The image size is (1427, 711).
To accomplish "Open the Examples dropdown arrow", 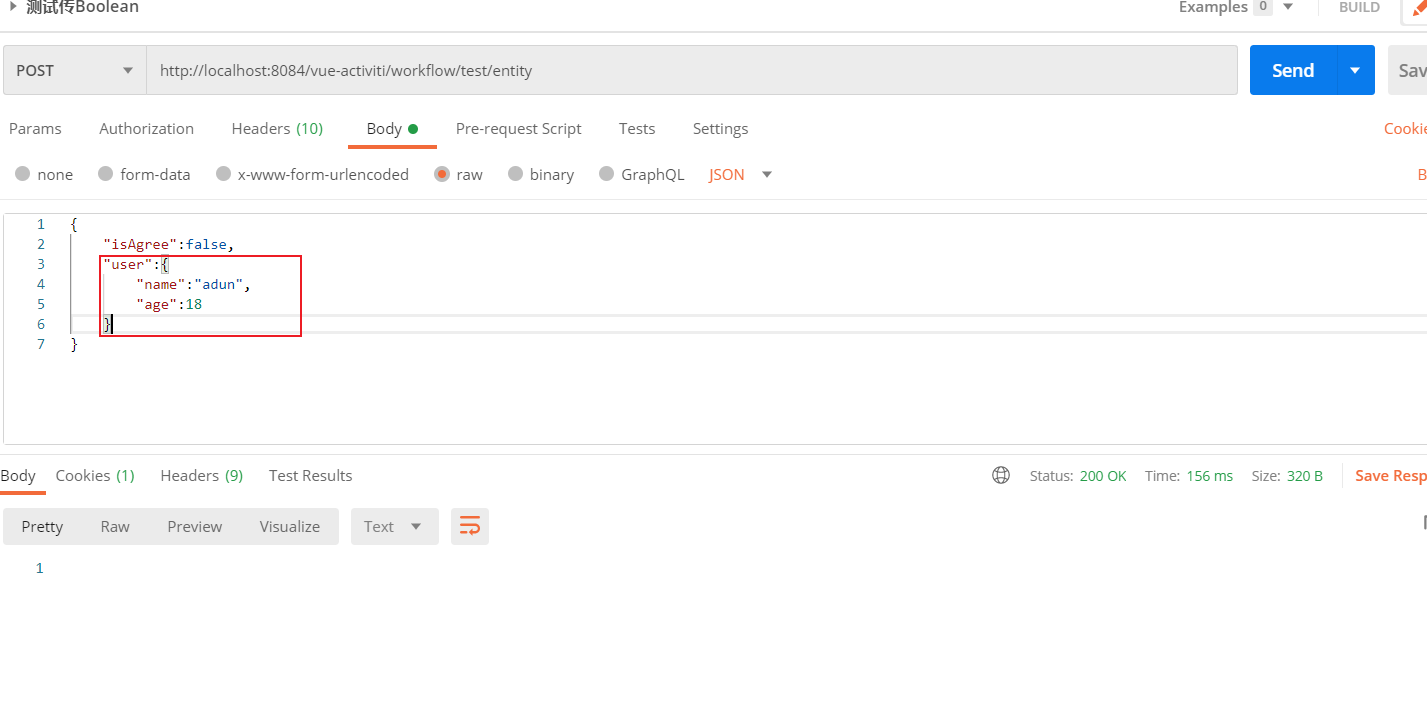I will pyautogui.click(x=1288, y=7).
